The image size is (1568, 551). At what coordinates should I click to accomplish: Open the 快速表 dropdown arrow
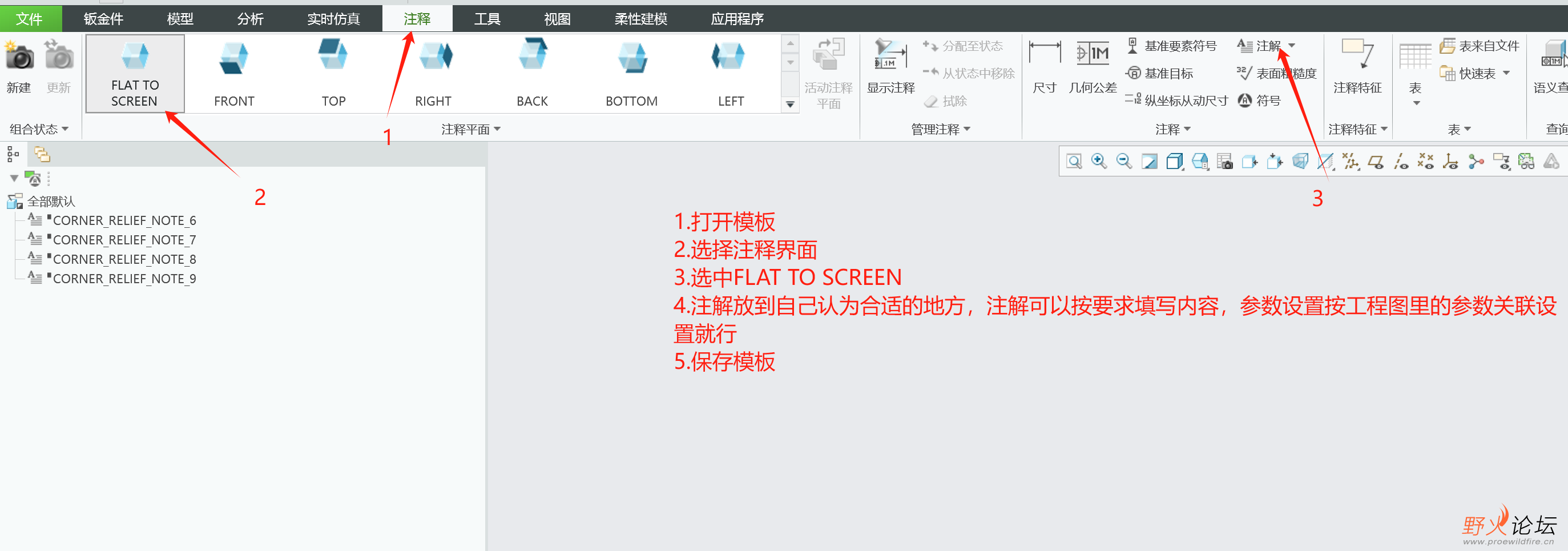pos(1506,73)
